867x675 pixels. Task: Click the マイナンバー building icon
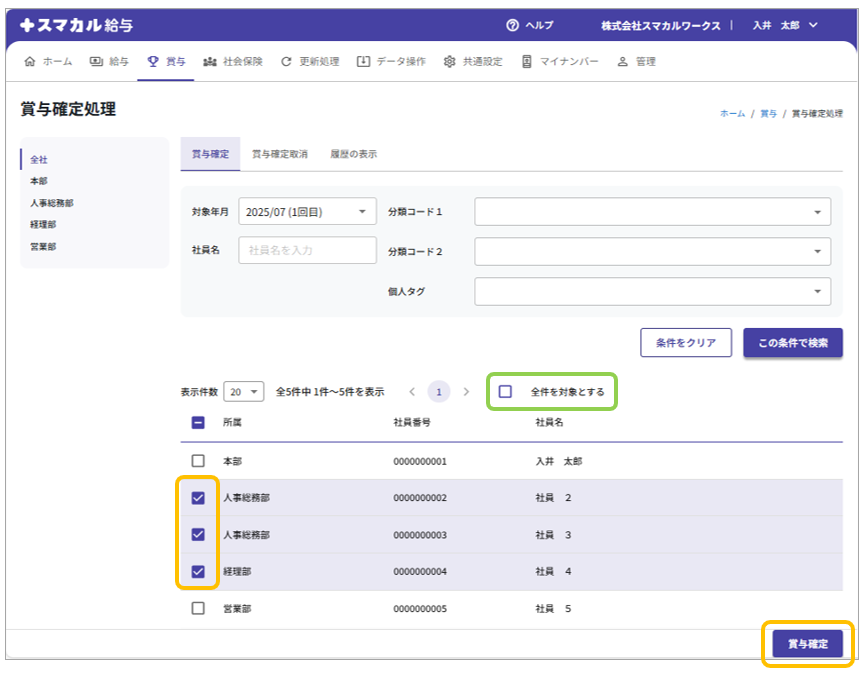[x=526, y=62]
